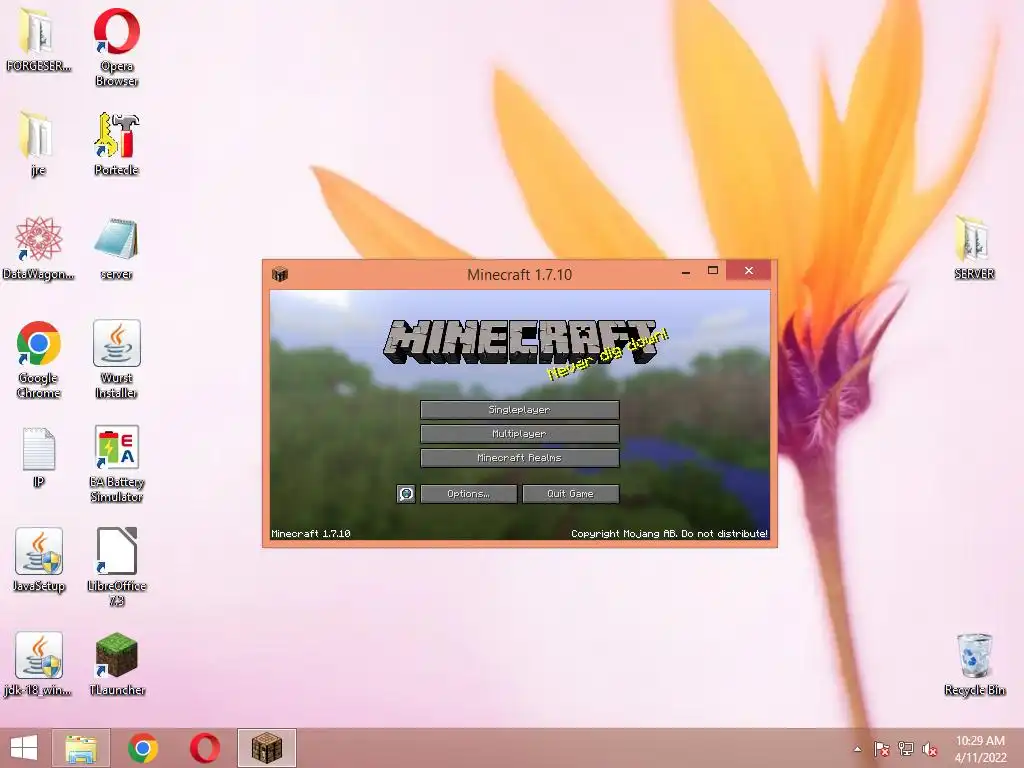The width and height of the screenshot is (1024, 768).
Task: Click 'Copyright Mojang AB. Do not distribute!' text
Action: coord(669,534)
